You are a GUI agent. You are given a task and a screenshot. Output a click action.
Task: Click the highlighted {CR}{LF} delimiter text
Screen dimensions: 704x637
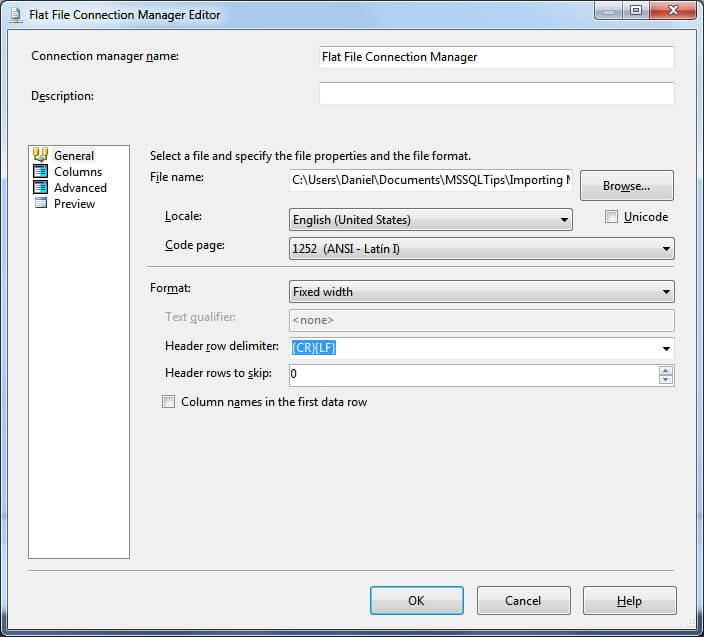(x=314, y=347)
